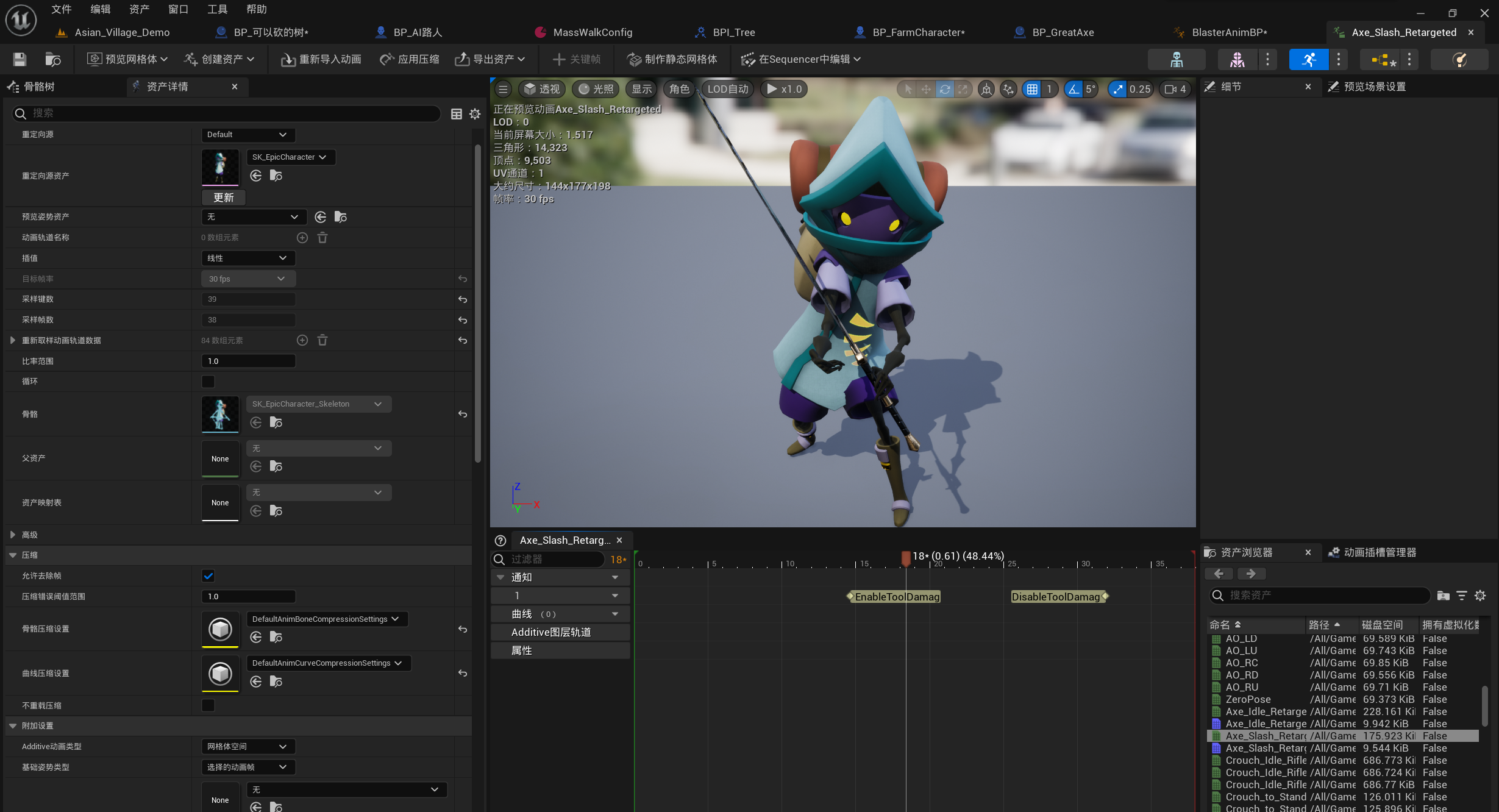The image size is (1499, 812).
Task: Select the viewport translate tool
Action: pos(926,89)
